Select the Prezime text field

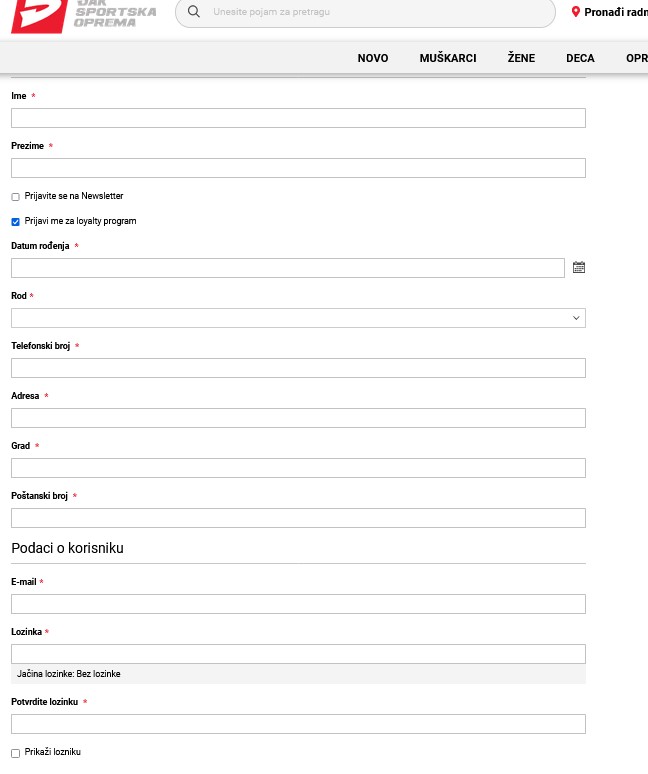click(298, 168)
